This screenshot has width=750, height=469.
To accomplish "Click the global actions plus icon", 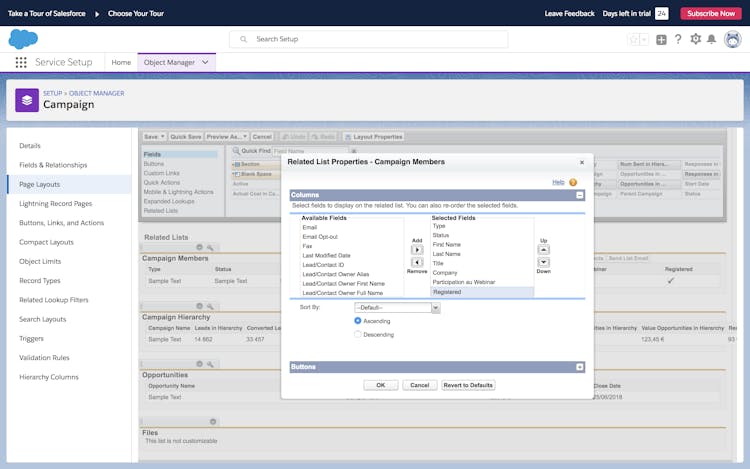I will coord(661,39).
